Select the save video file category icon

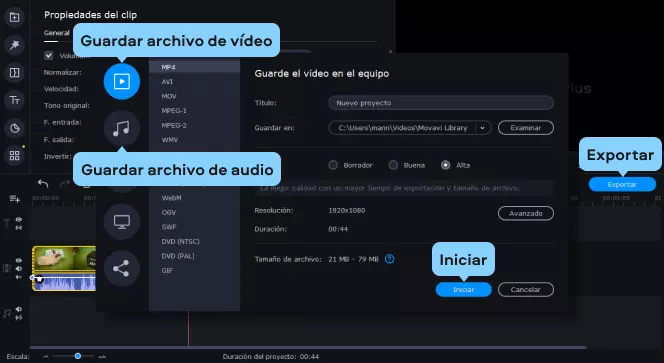click(122, 81)
